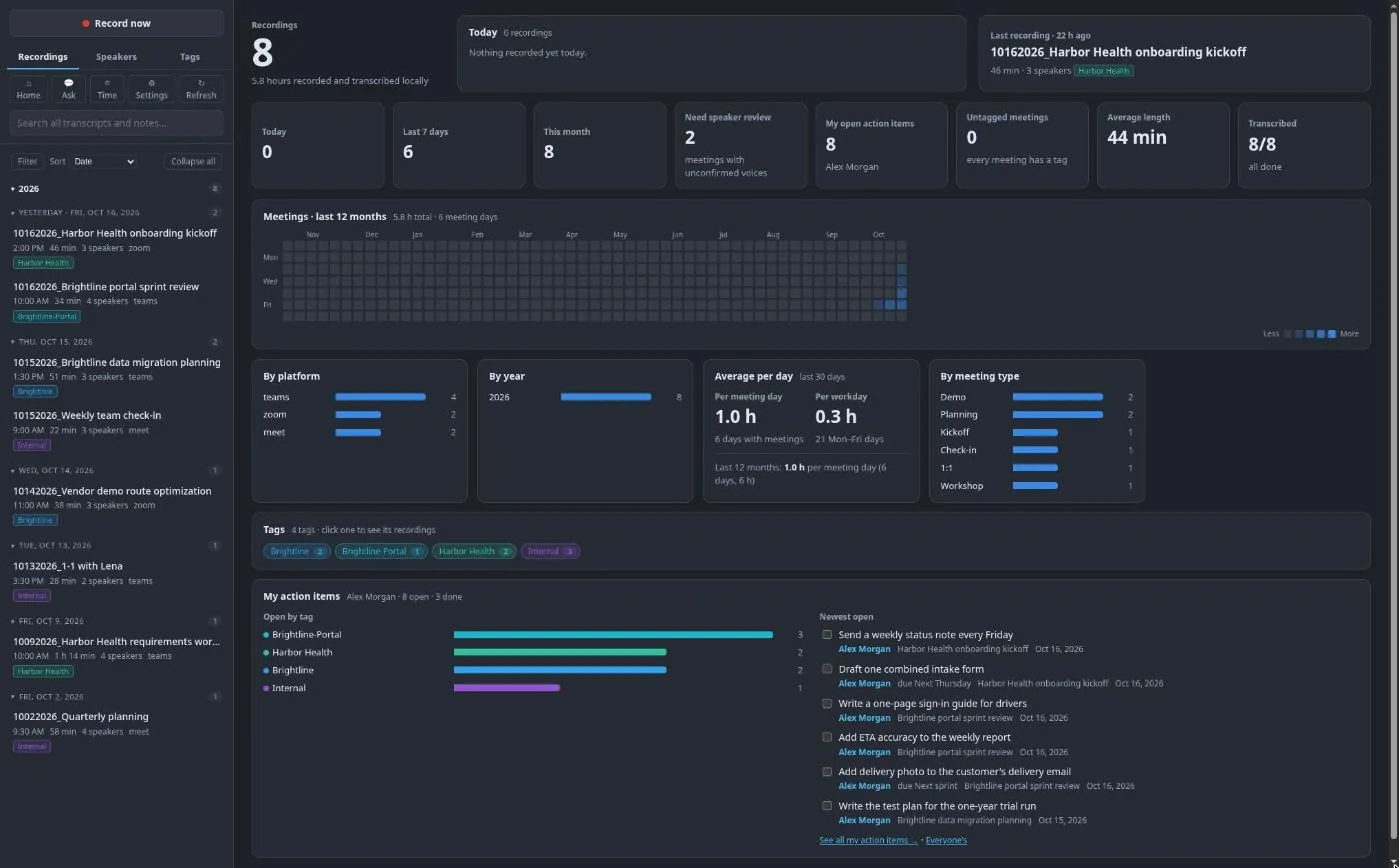The image size is (1399, 868).
Task: Open the Untagged meetings stat card
Action: [x=1022, y=145]
